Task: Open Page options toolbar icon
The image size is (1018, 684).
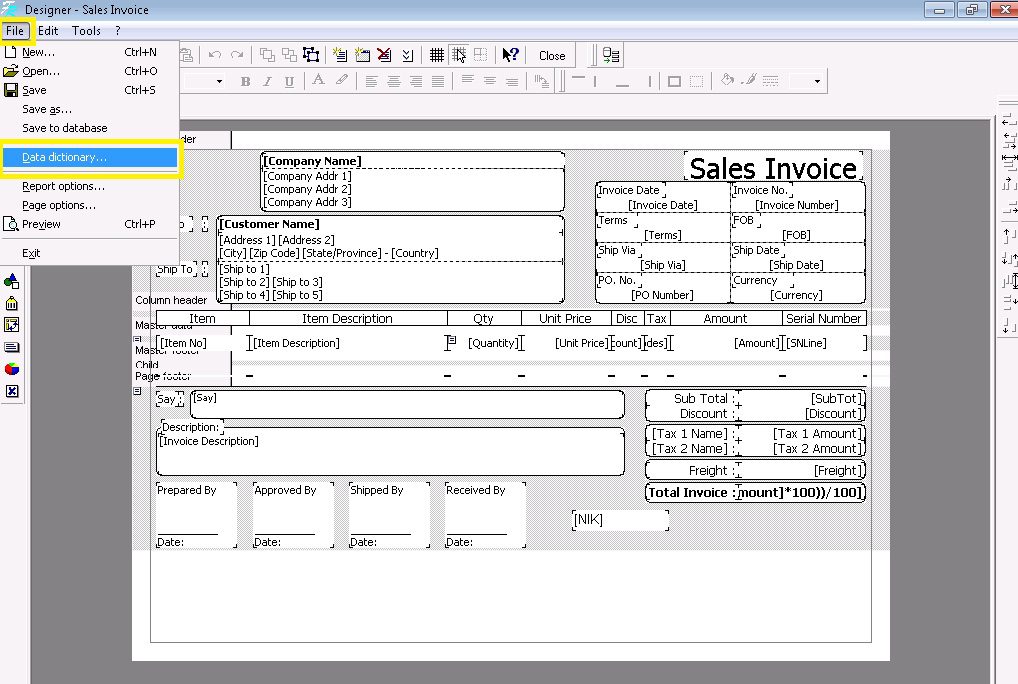Action: (x=407, y=55)
